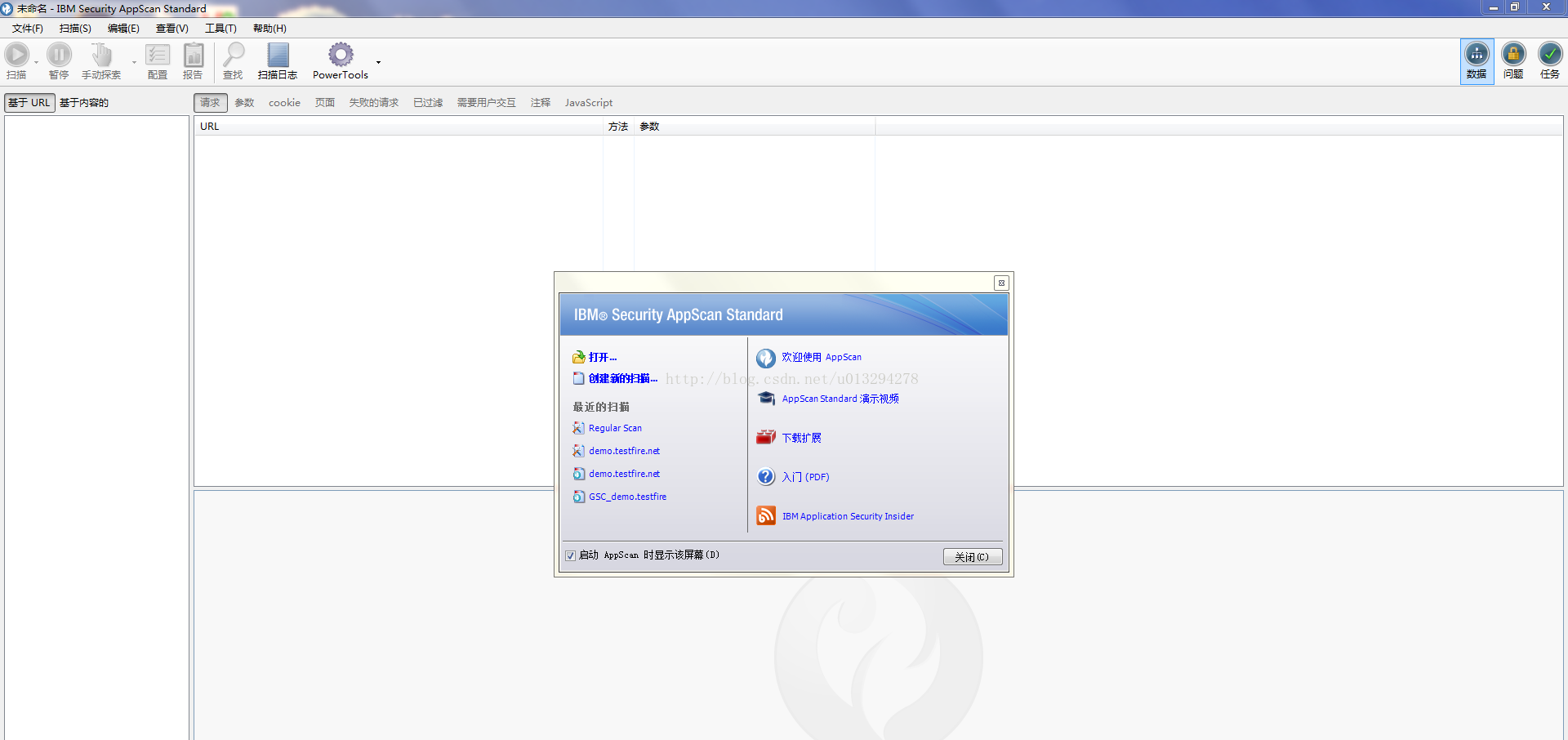Open AppScan Standard 演示视频 link
Screen dimensions: 1568x740
click(x=840, y=399)
